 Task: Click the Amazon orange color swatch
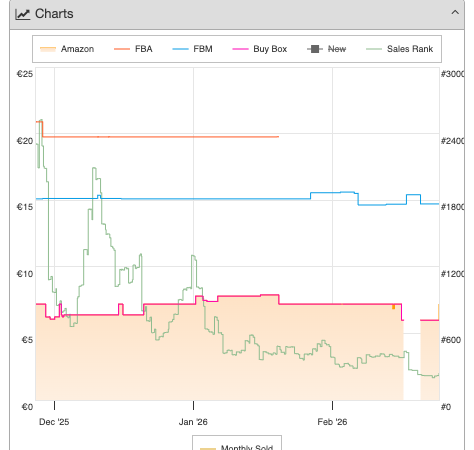[x=48, y=49]
